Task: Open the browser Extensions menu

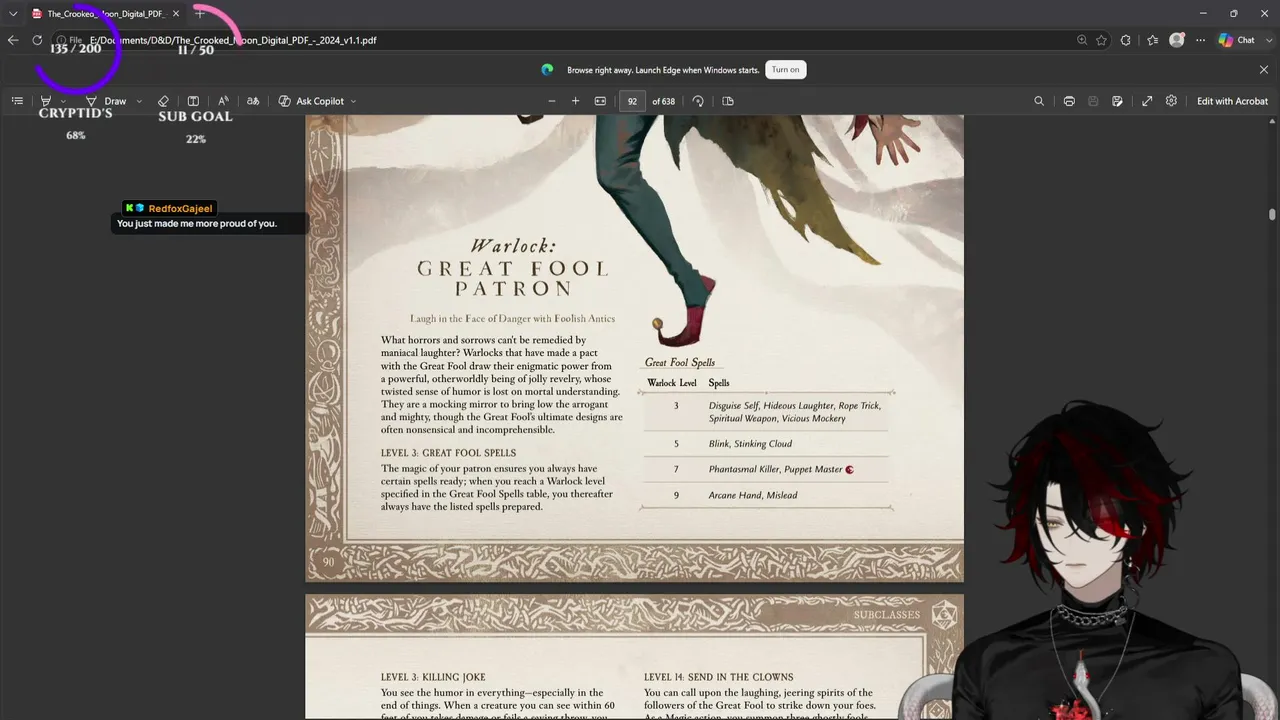Action: tap(1126, 40)
